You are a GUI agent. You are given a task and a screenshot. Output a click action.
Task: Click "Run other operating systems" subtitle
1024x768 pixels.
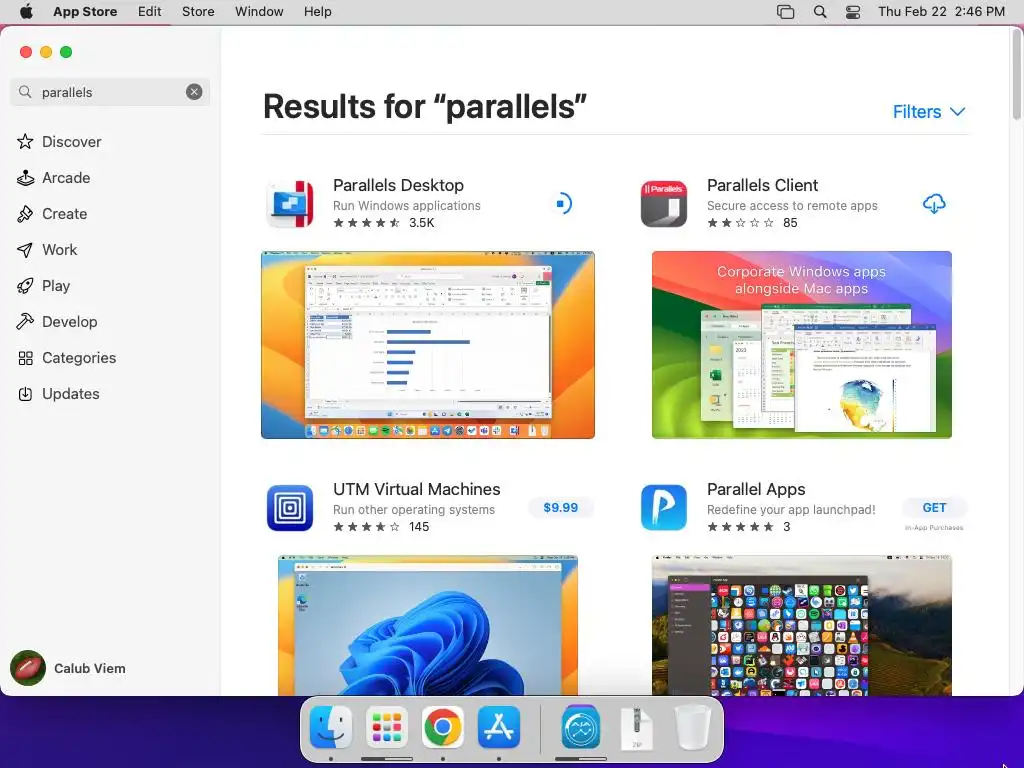click(414, 509)
